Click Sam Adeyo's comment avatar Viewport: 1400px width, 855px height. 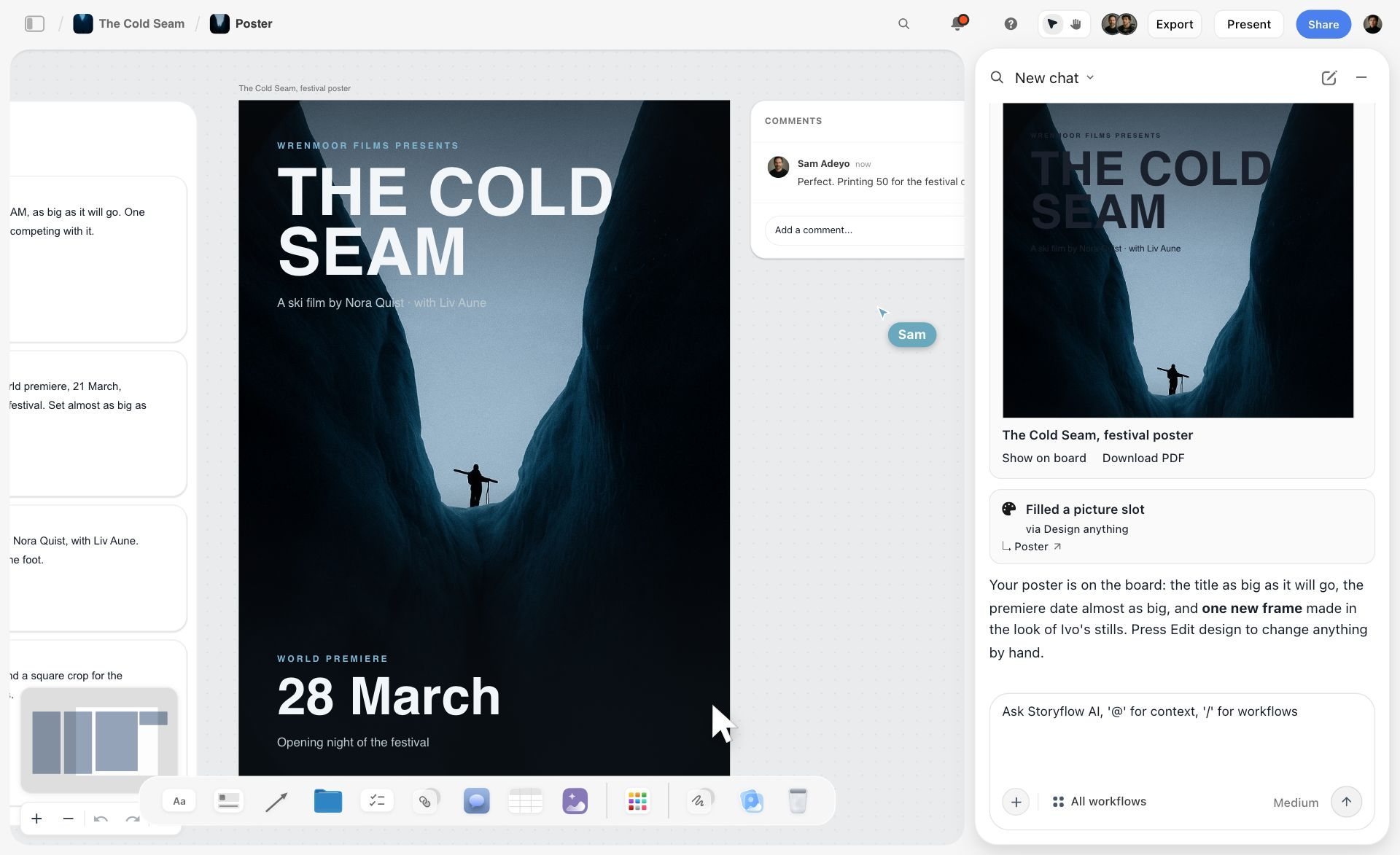(778, 167)
